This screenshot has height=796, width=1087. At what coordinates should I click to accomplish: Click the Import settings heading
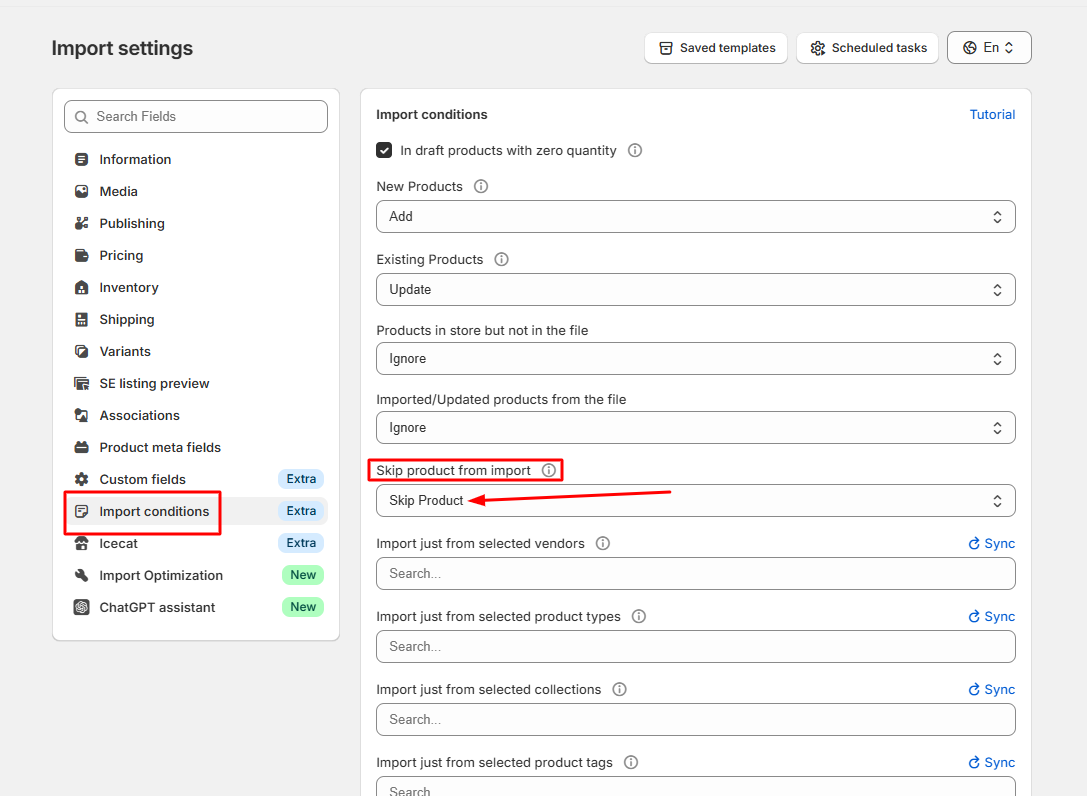point(122,49)
